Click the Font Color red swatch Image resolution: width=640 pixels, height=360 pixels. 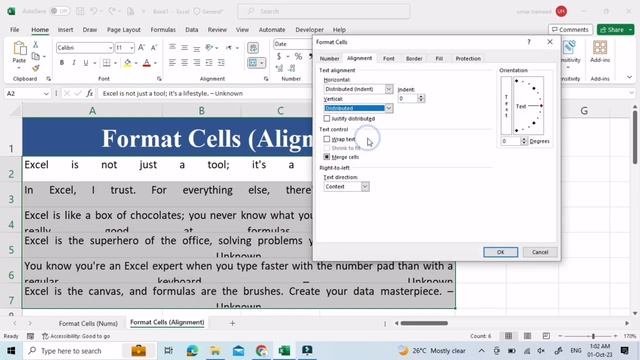[x=147, y=63]
